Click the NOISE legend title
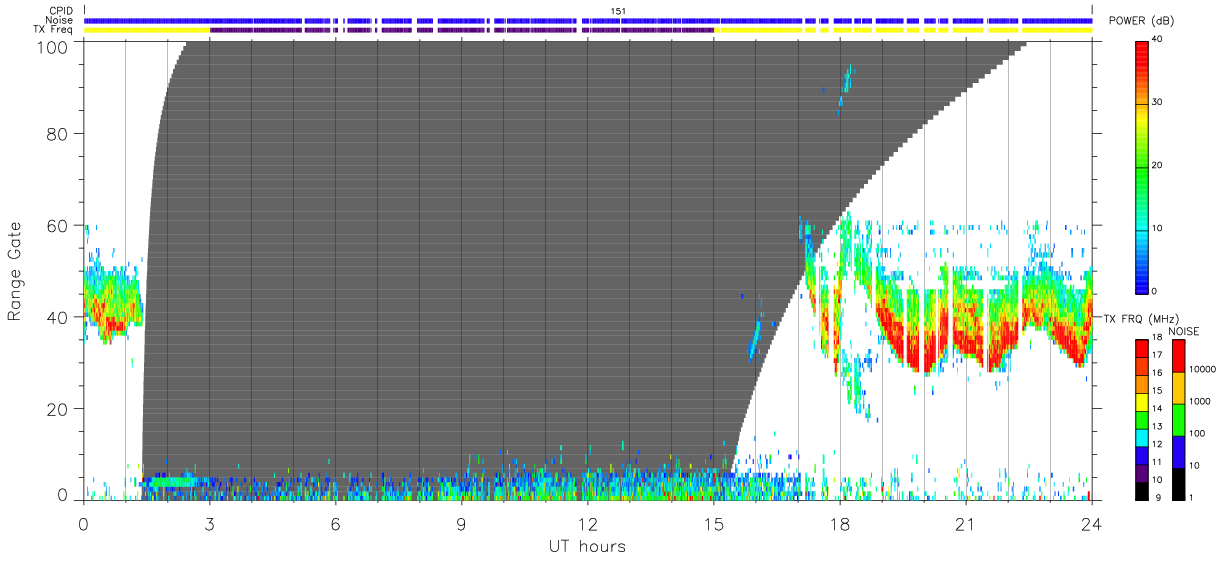The height and width of the screenshot is (567, 1228). 1185,330
